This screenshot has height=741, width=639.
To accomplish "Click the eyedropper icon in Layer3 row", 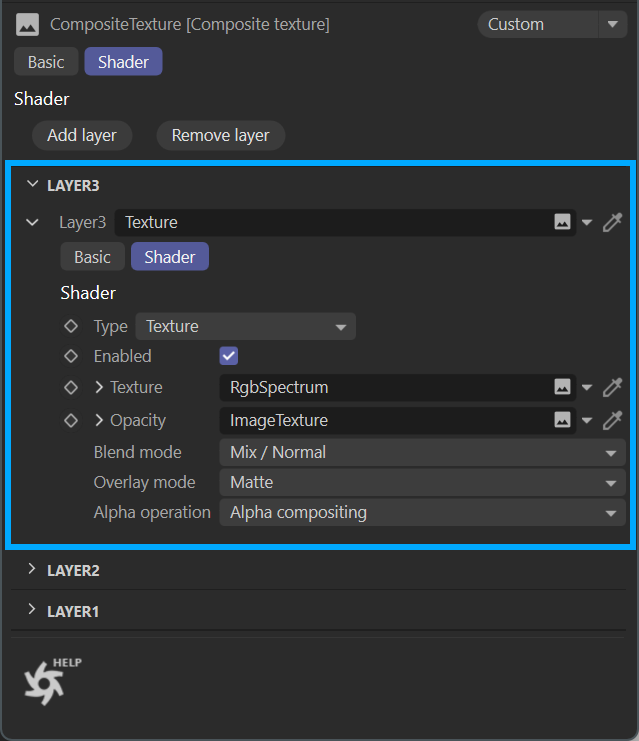I will [612, 222].
